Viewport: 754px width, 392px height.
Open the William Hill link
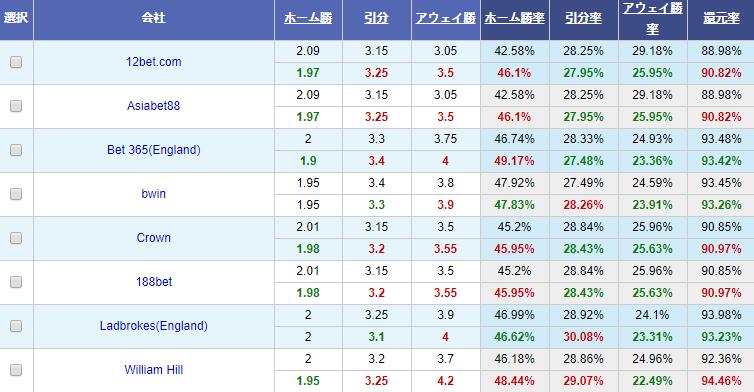click(x=154, y=370)
